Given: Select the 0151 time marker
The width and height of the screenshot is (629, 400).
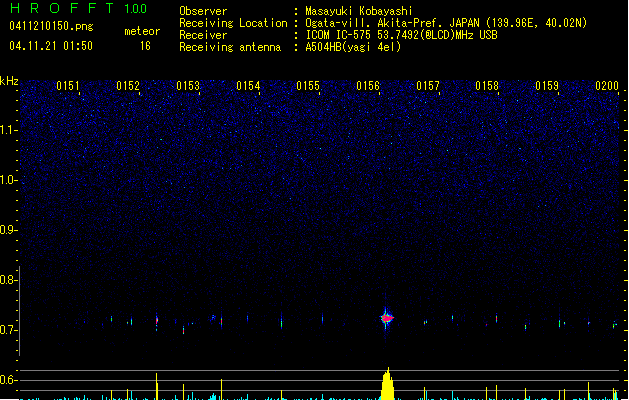Looking at the screenshot, I should 68,86.
